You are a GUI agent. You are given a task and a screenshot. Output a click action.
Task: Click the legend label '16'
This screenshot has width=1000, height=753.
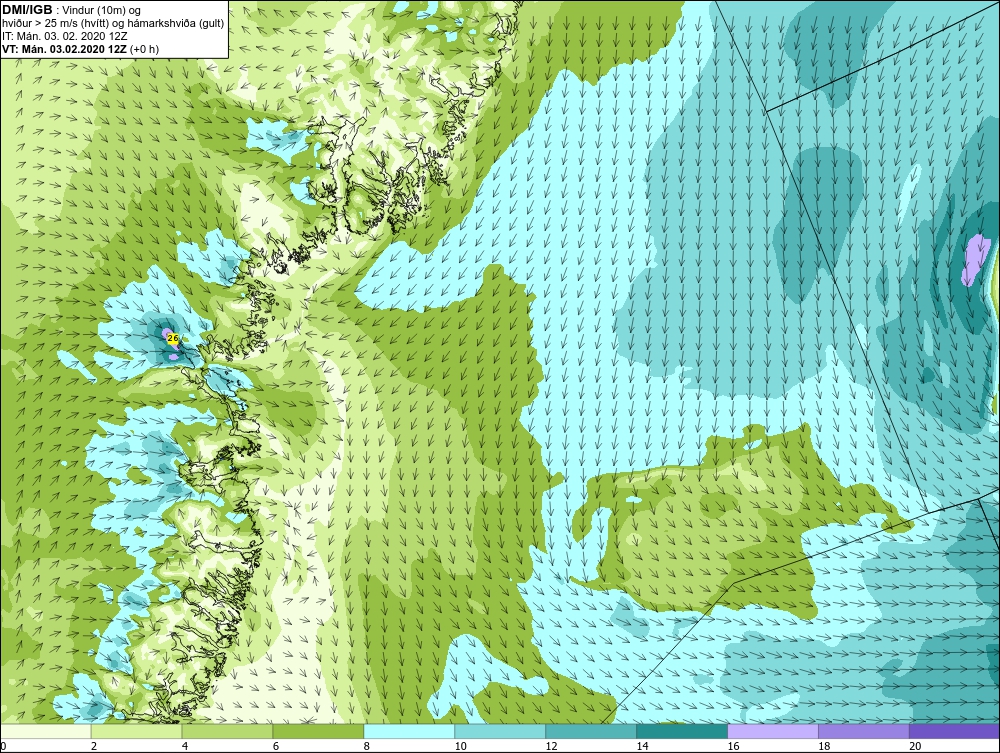733,746
